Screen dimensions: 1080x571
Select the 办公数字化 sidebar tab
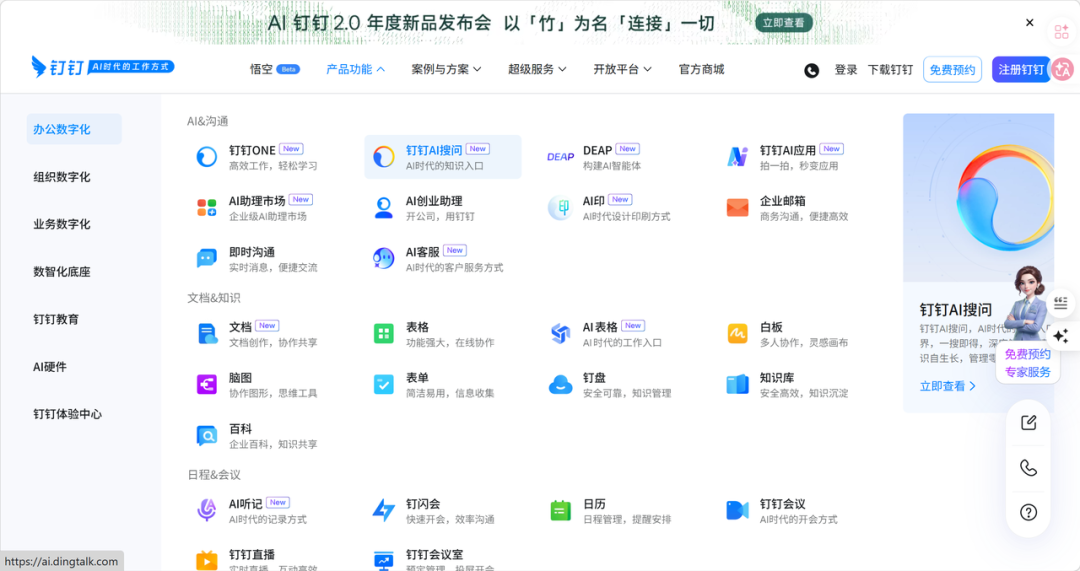(74, 129)
